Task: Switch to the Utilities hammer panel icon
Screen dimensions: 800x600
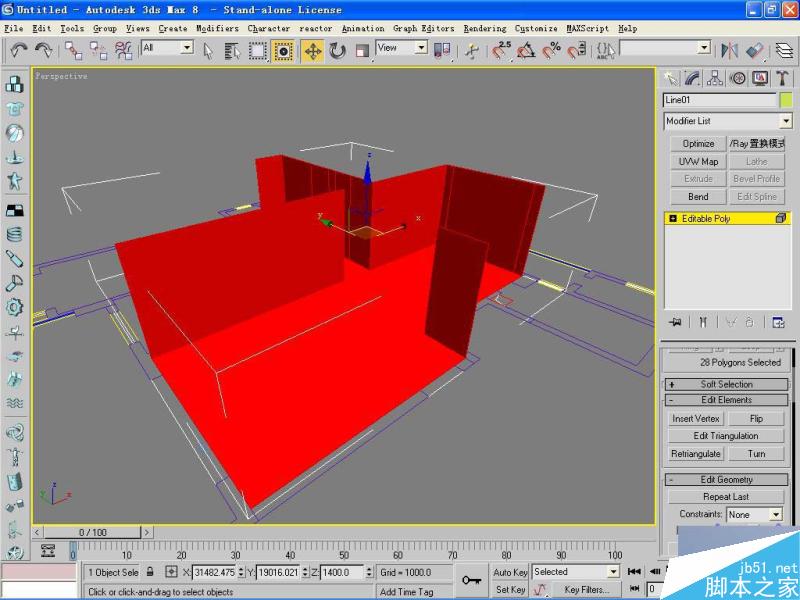Action: (x=780, y=78)
